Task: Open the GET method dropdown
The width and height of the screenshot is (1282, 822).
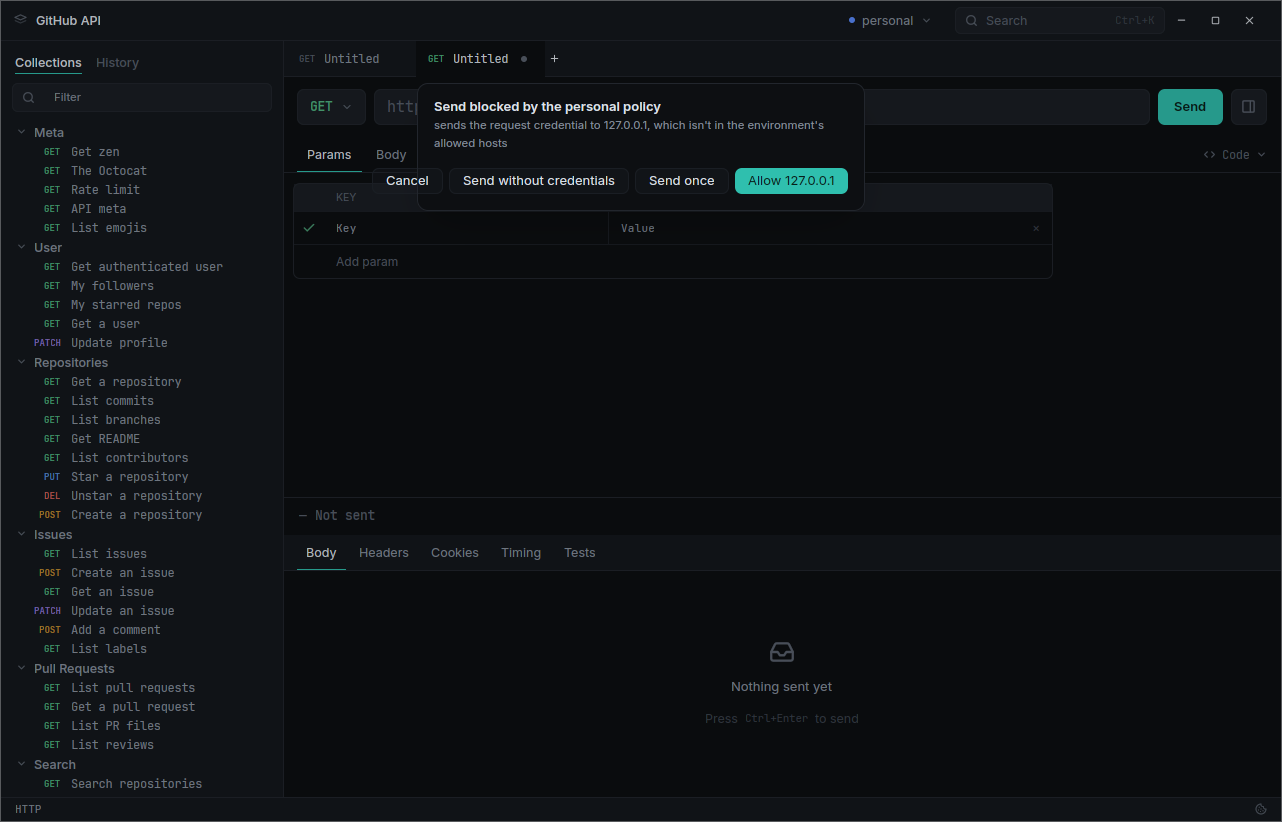Action: tap(331, 107)
